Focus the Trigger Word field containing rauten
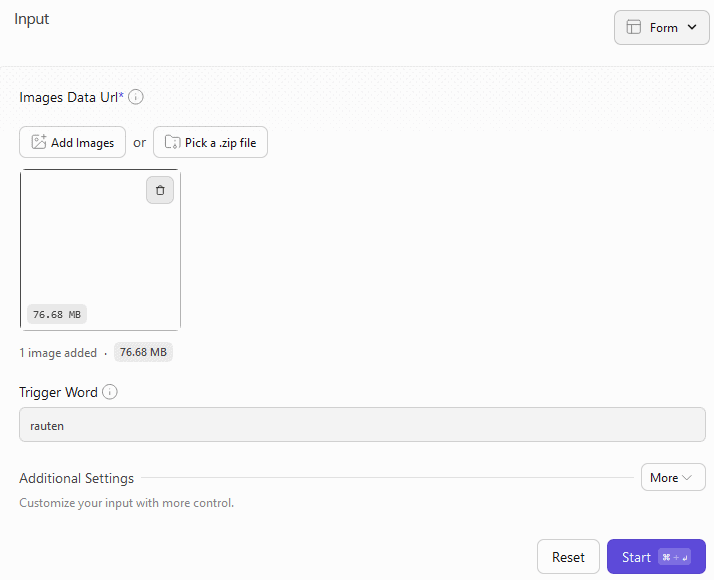The image size is (714, 580). [362, 425]
